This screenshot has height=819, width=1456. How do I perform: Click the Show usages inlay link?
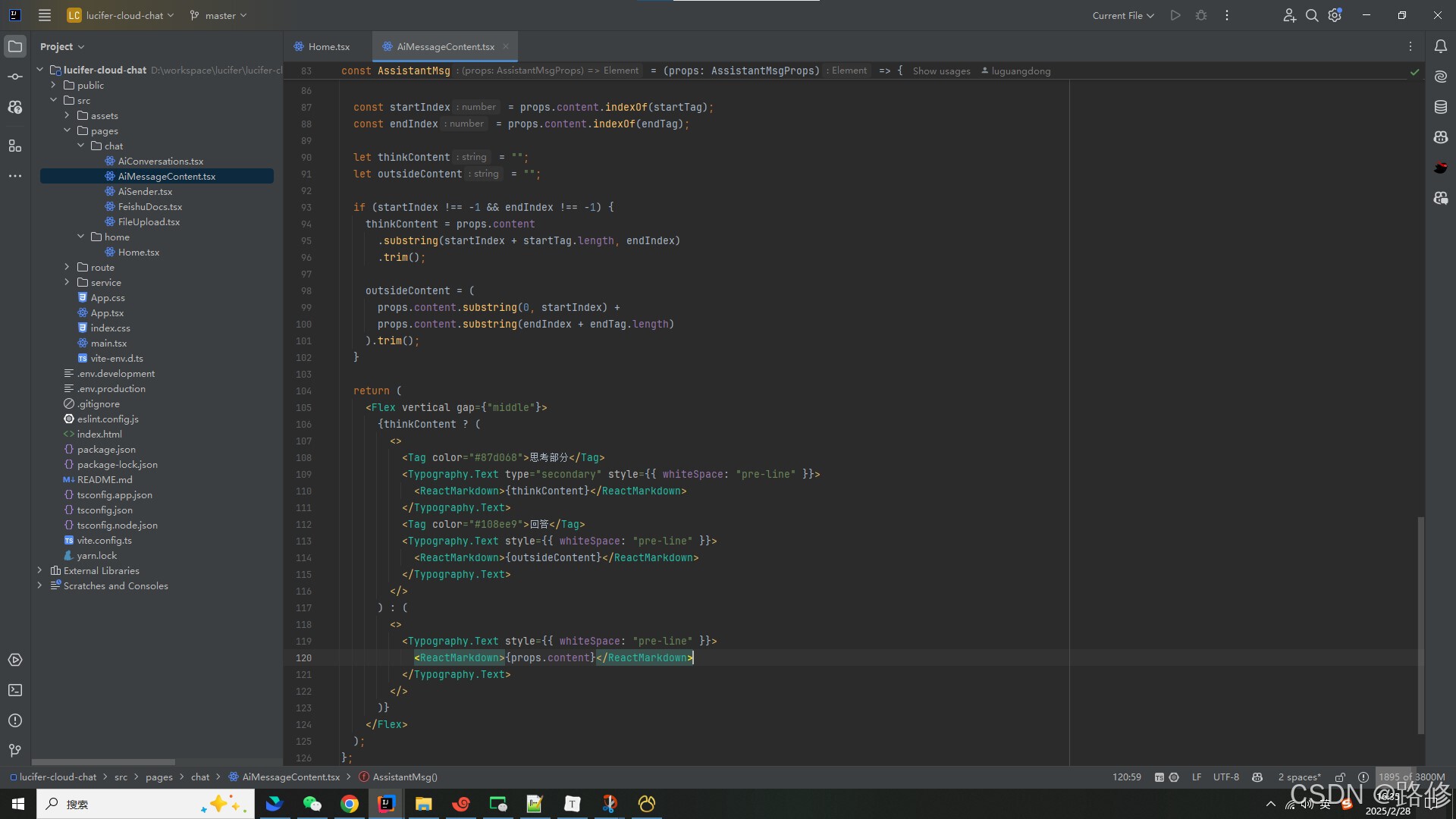click(x=941, y=71)
